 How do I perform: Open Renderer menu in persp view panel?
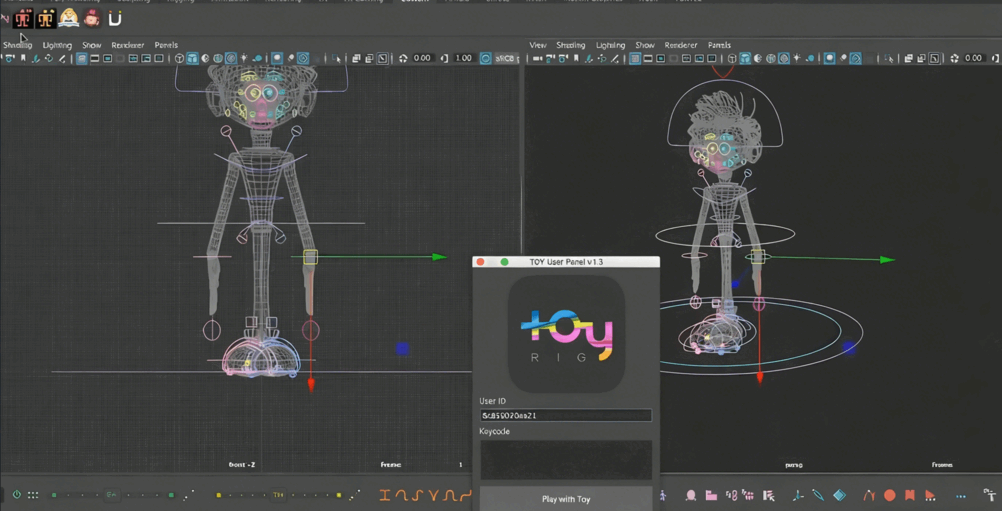pos(681,45)
